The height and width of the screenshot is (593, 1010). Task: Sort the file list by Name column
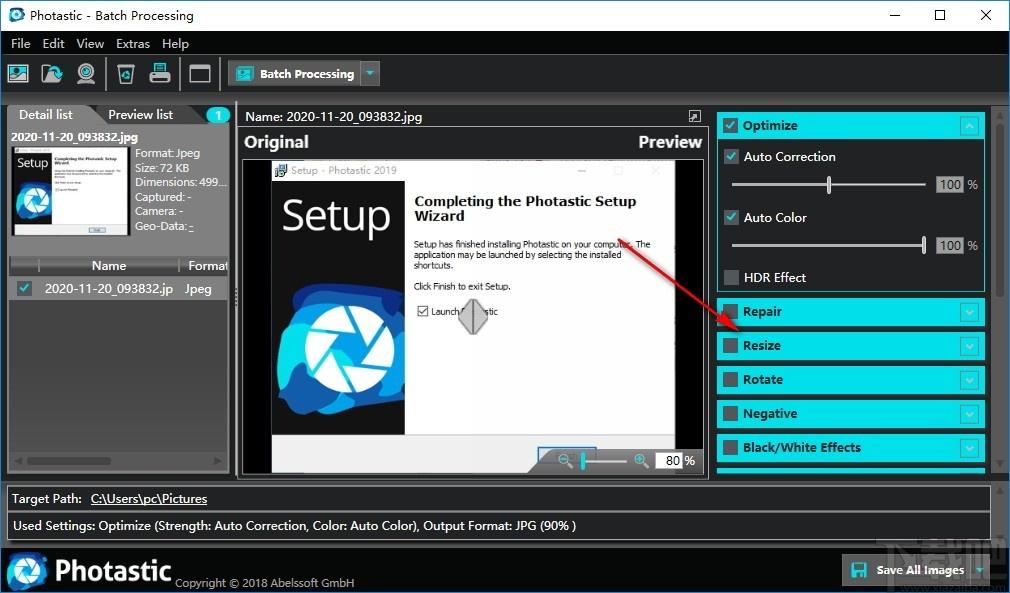click(x=109, y=265)
